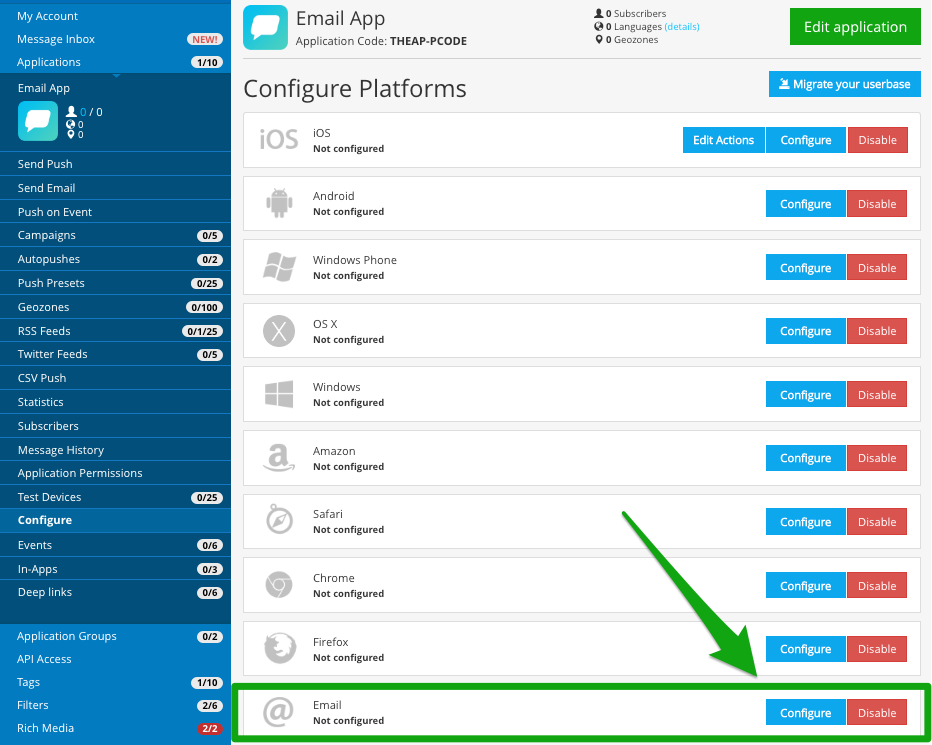Open Geozones menu item
Screen dimensions: 932x745
click(115, 307)
